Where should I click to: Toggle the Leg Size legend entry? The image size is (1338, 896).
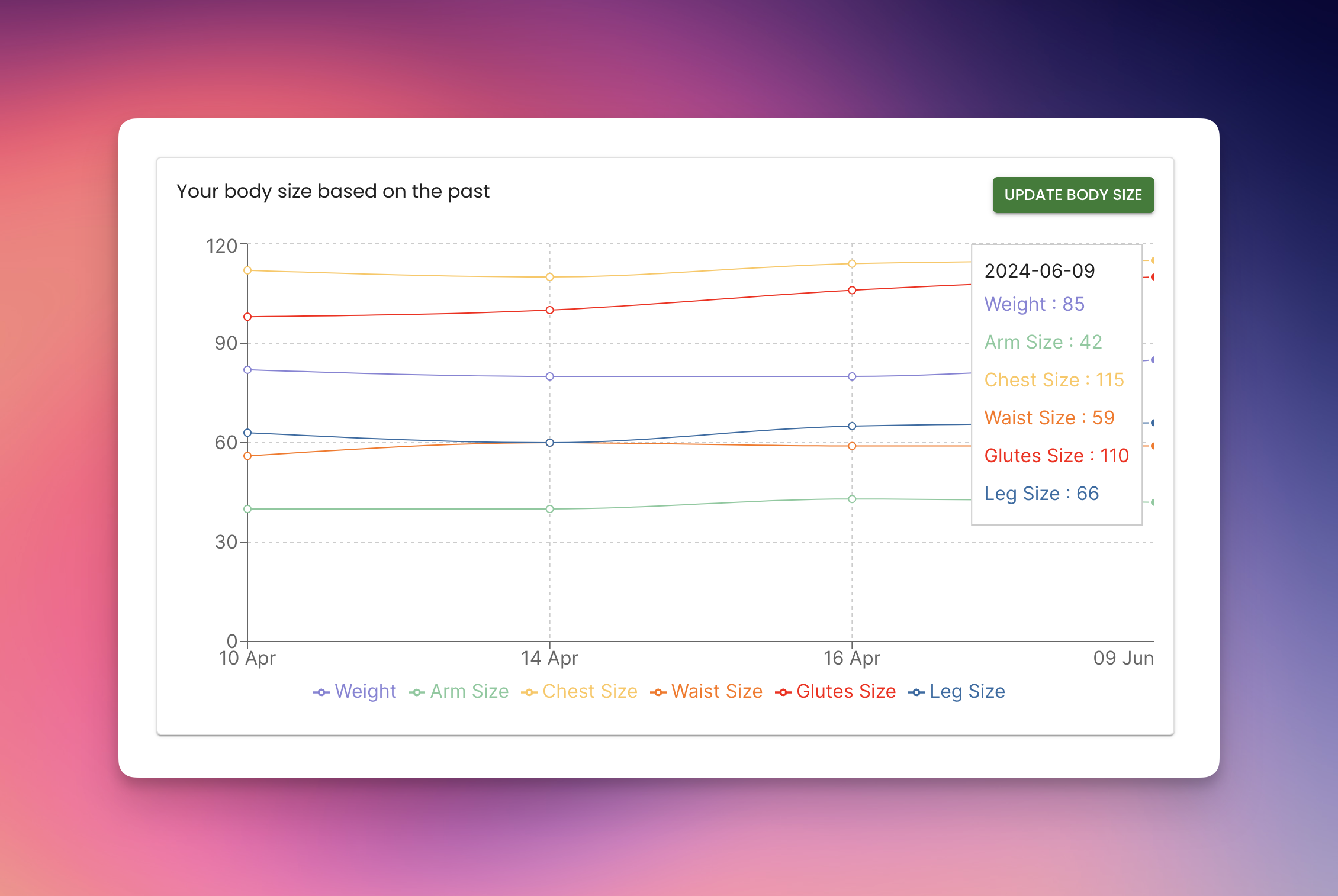[957, 691]
